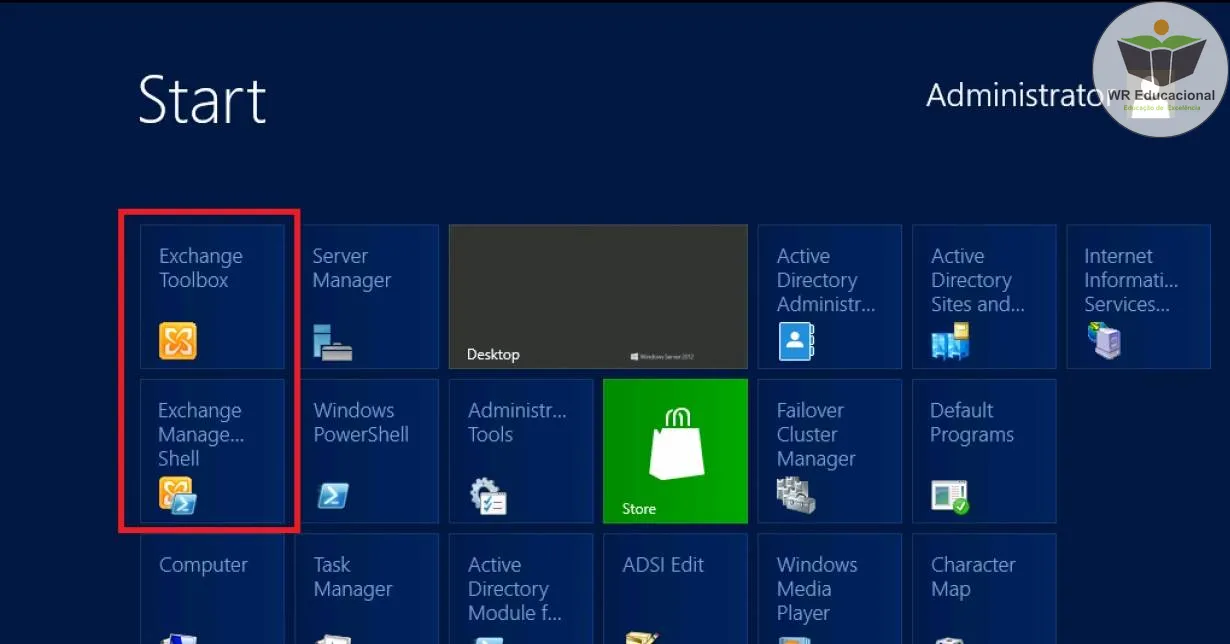Open the Exchange Toolbox tile
Viewport: 1230px width, 644px height.
point(212,296)
